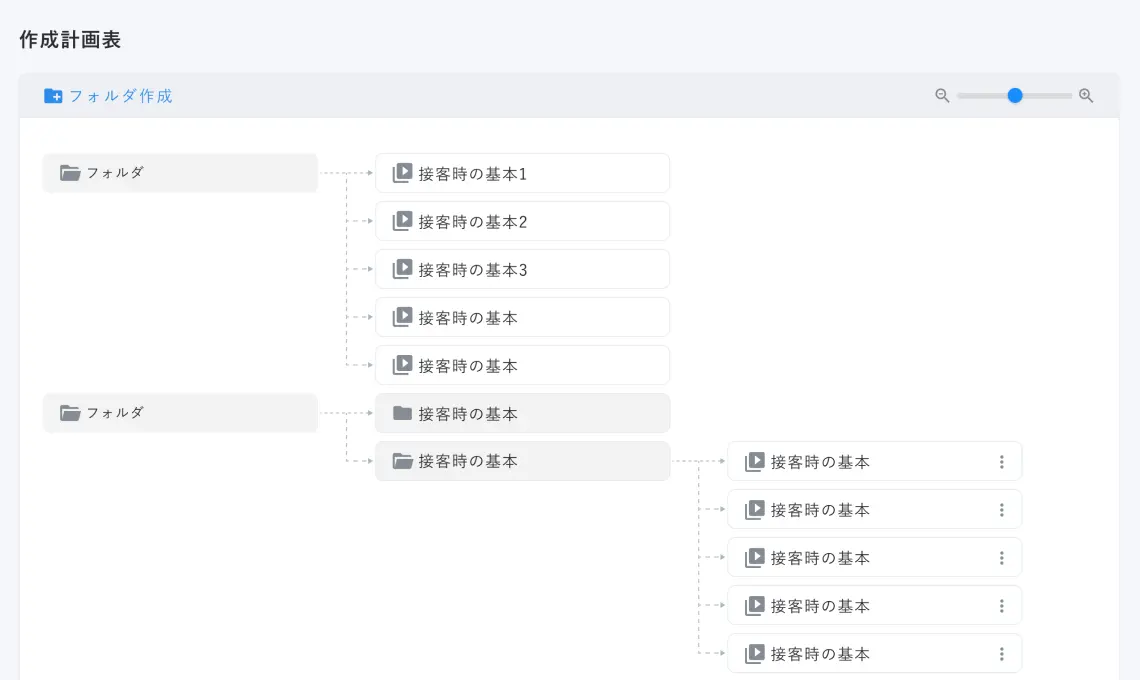Click the video icon of 接客時の基本1

click(x=402, y=173)
